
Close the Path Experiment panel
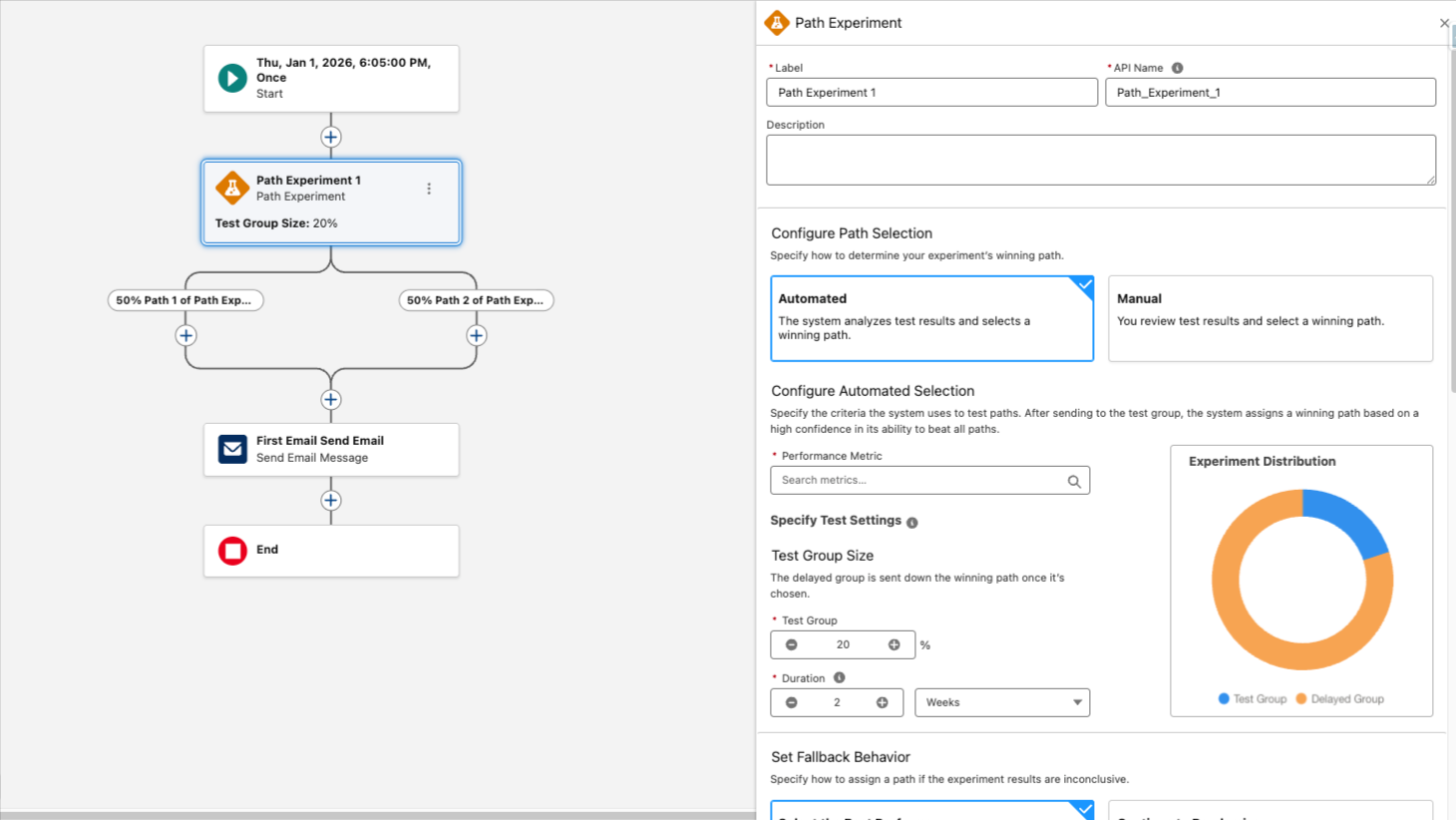[x=1443, y=23]
